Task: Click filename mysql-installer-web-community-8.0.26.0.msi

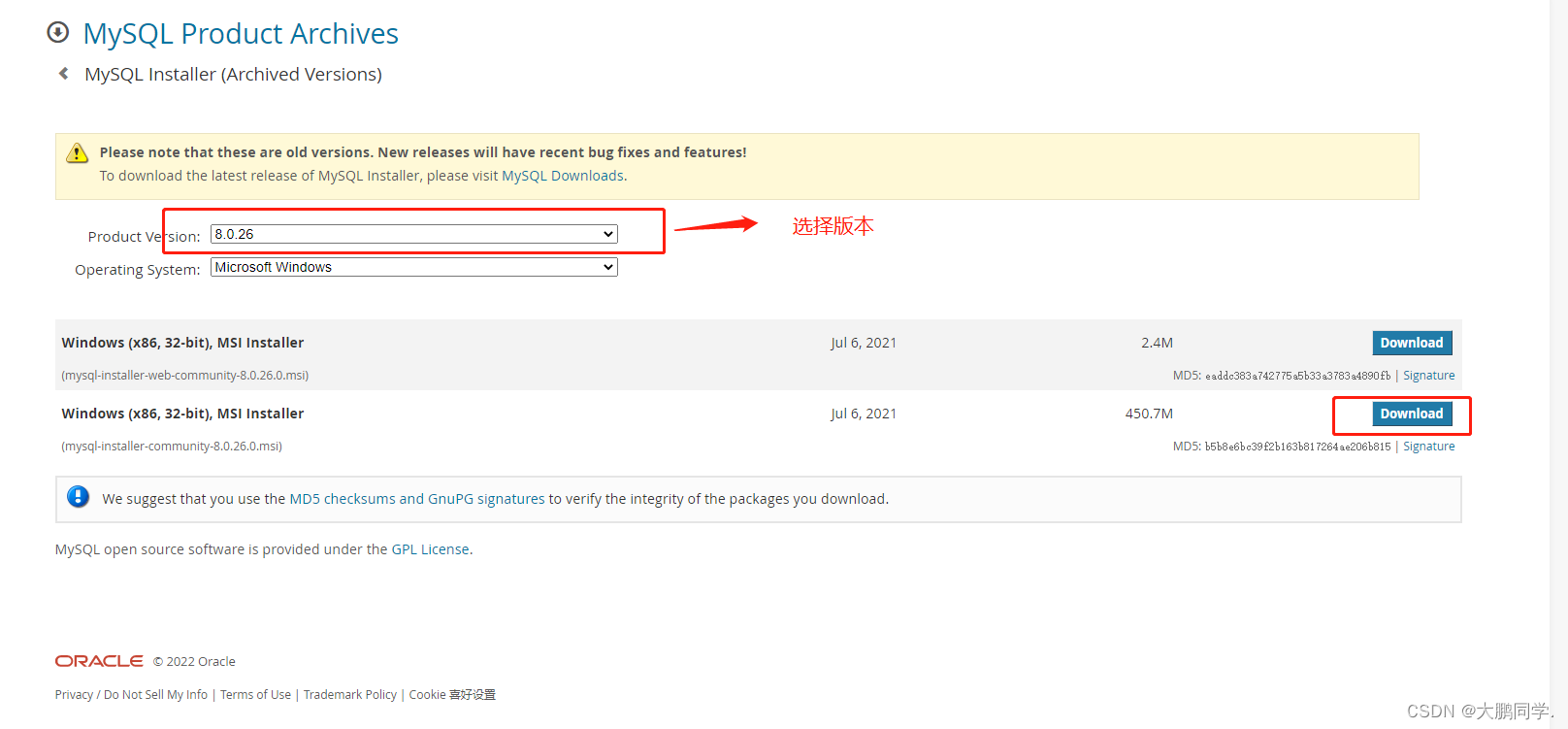Action: [x=185, y=376]
